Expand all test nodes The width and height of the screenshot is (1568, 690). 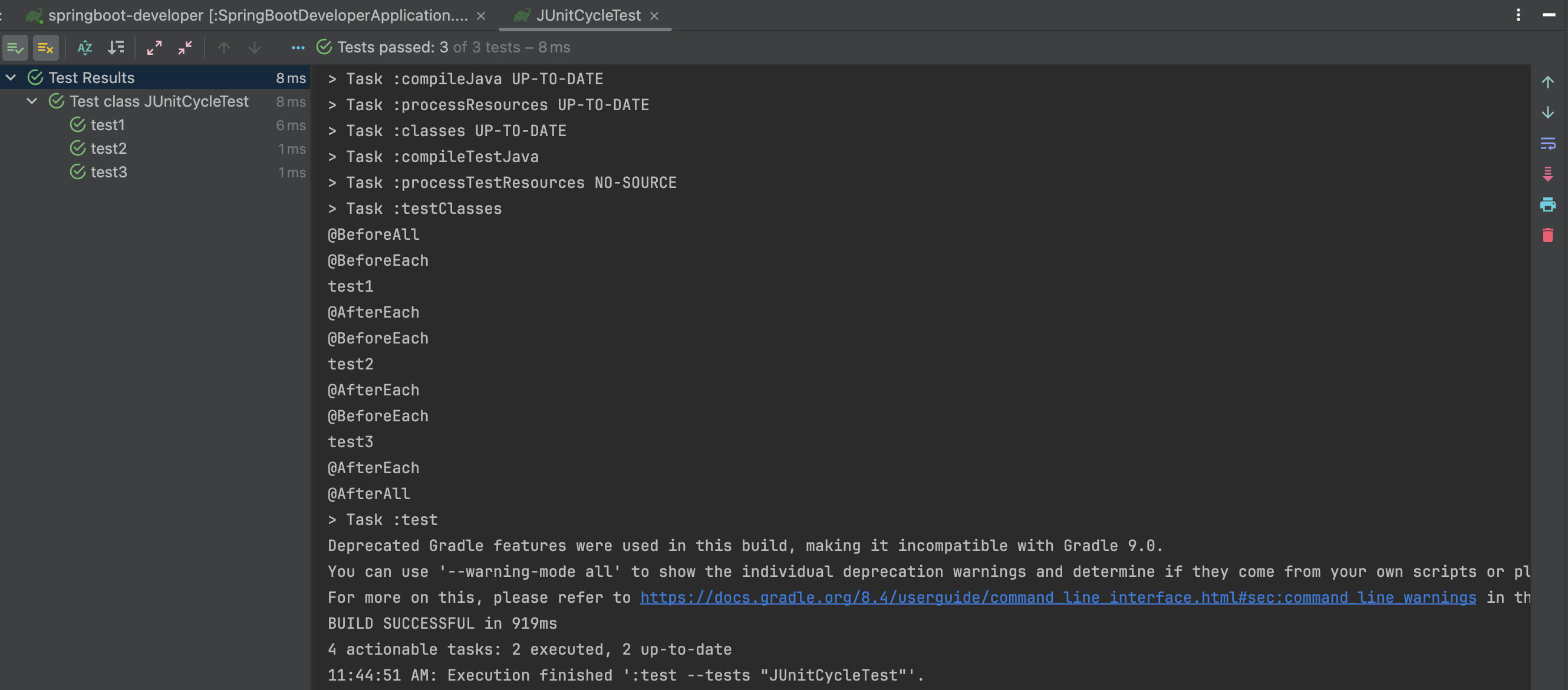tap(154, 48)
